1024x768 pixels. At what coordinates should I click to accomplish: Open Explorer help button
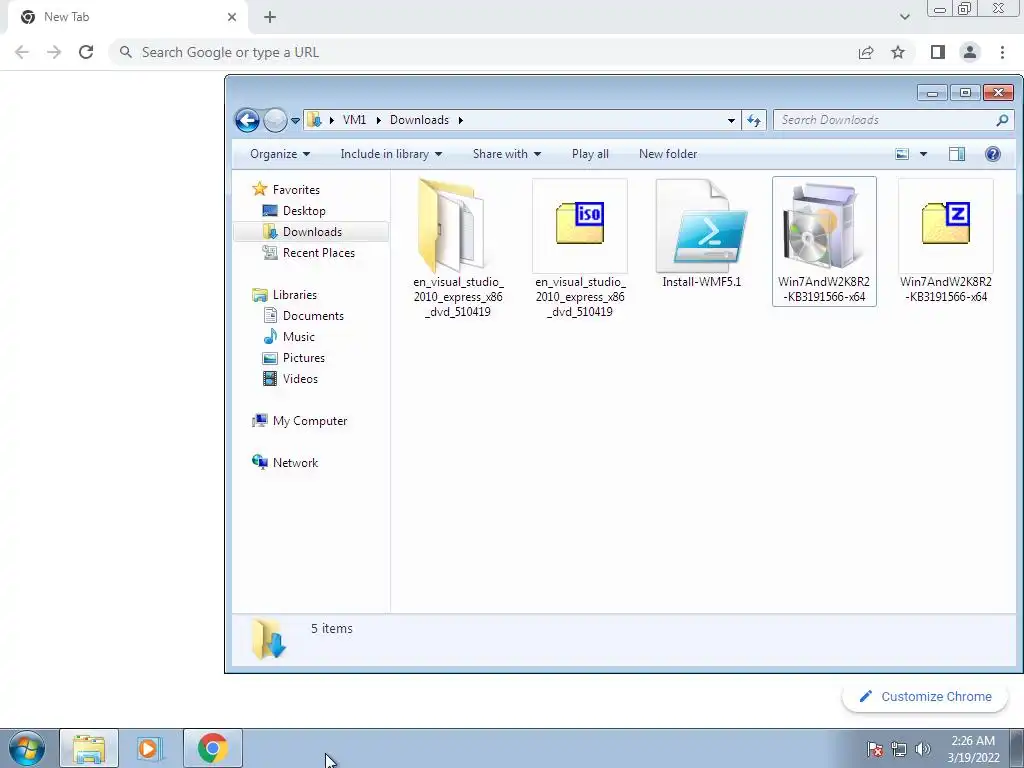(993, 154)
